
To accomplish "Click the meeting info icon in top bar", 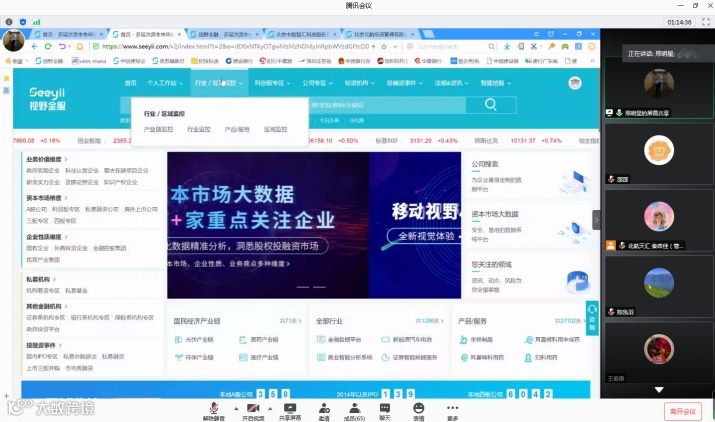I will coord(9,21).
